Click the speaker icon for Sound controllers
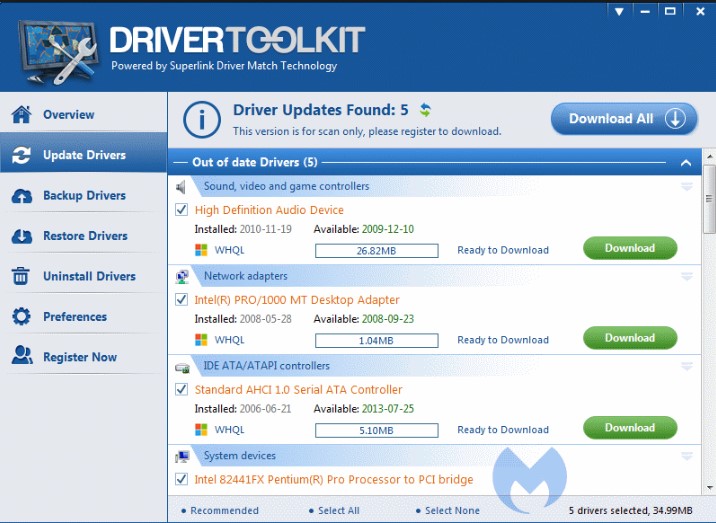 pos(181,186)
